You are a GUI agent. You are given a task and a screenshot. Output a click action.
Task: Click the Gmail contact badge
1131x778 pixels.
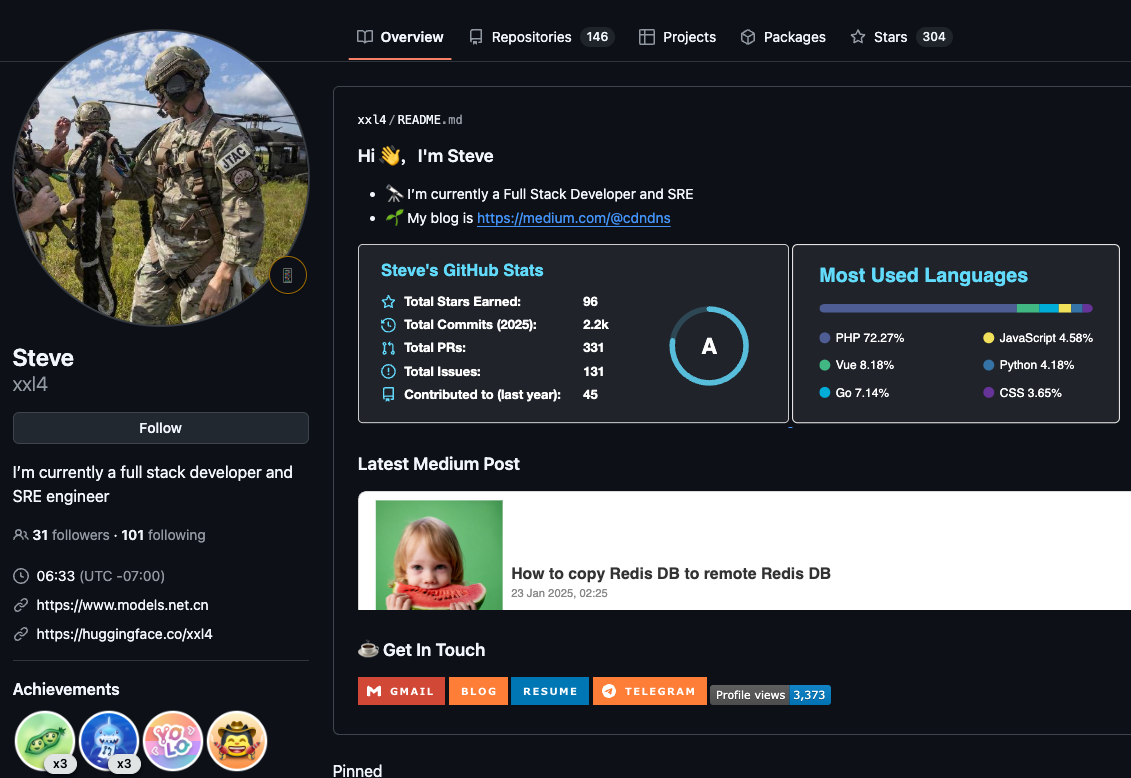tap(401, 691)
